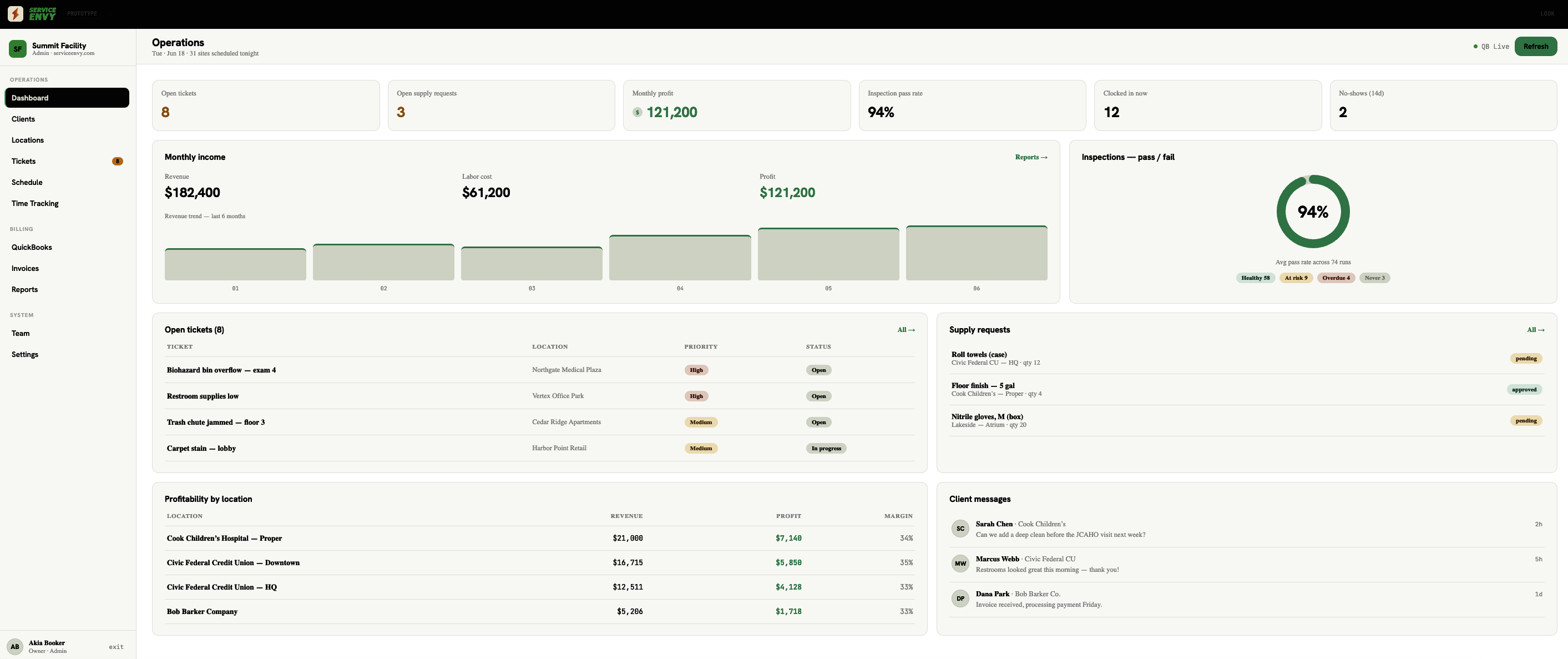Open Reports in the sidebar
This screenshot has height=659, width=1568.
[67, 289]
